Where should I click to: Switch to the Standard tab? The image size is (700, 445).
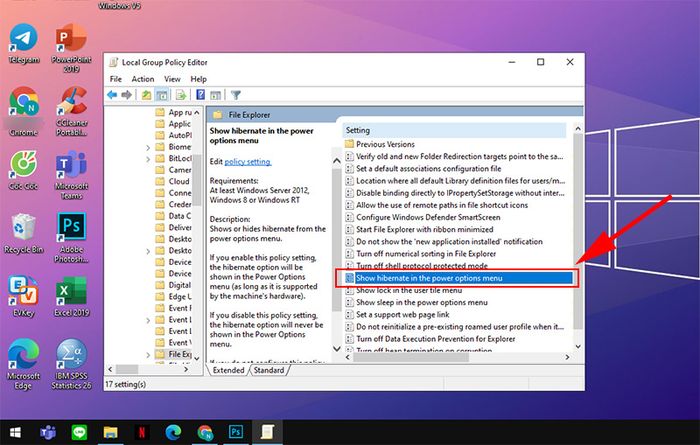click(x=269, y=370)
